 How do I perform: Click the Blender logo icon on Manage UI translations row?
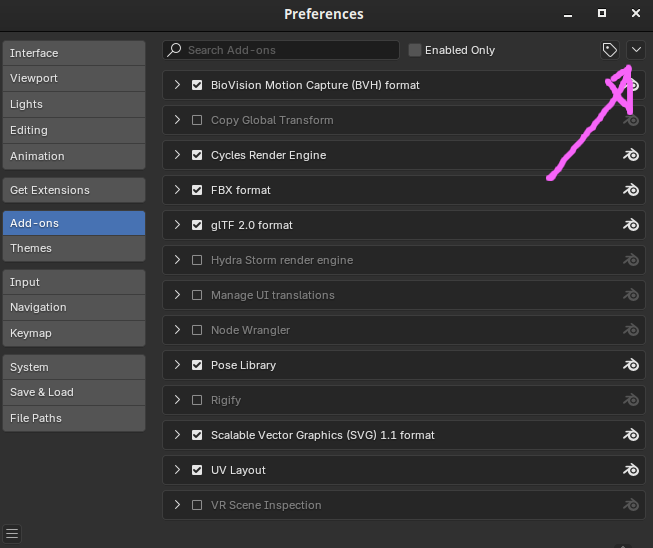click(x=631, y=295)
